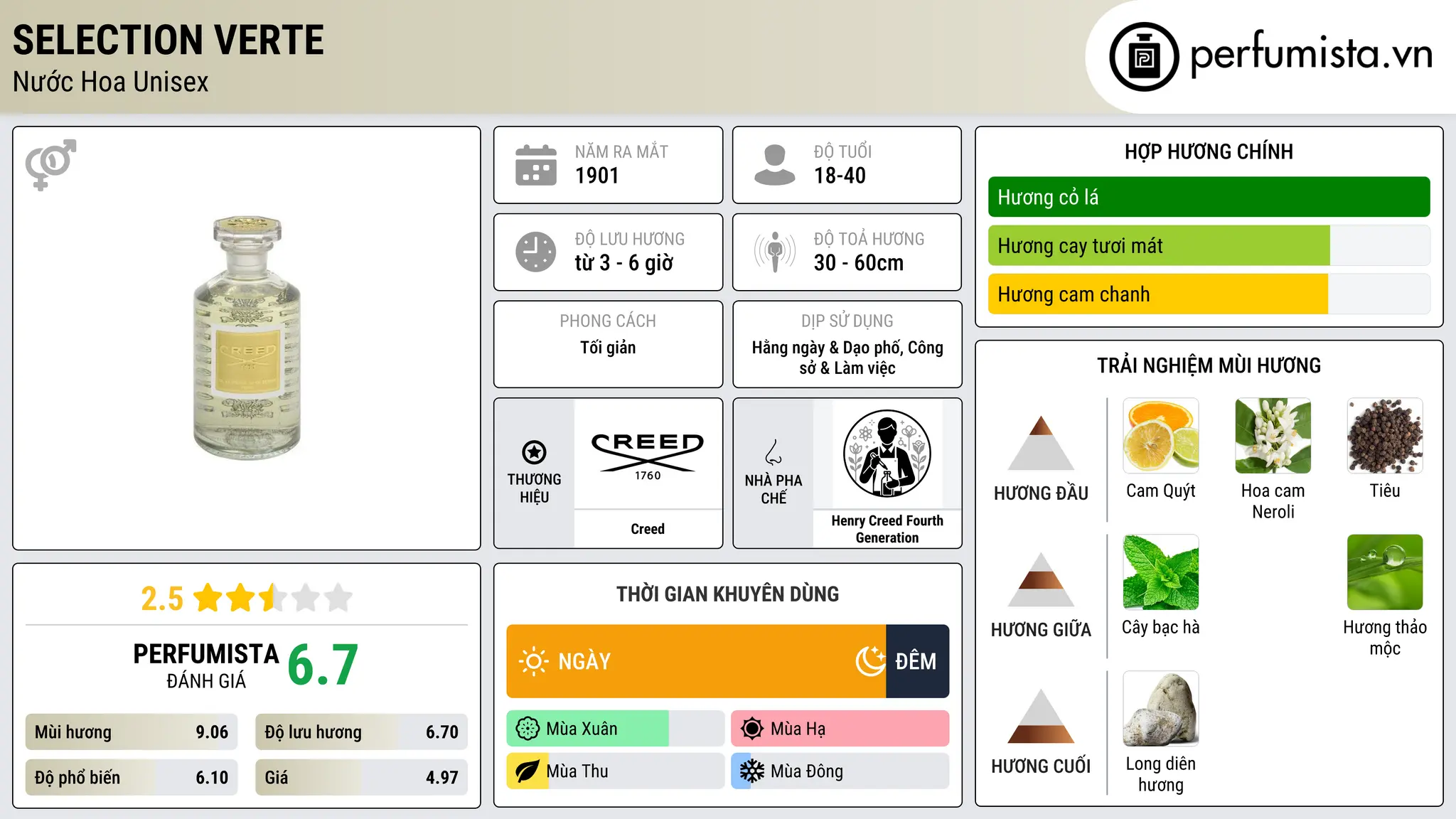1456x819 pixels.
Task: Click the snowflake icon for Mùa Đông
Action: [752, 771]
